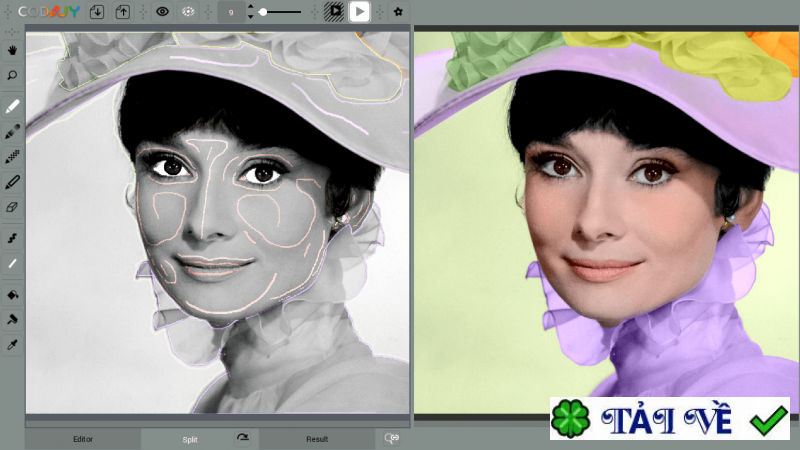800x450 pixels.
Task: Select the freehand squiggle drawing mode
Action: [x=12, y=238]
